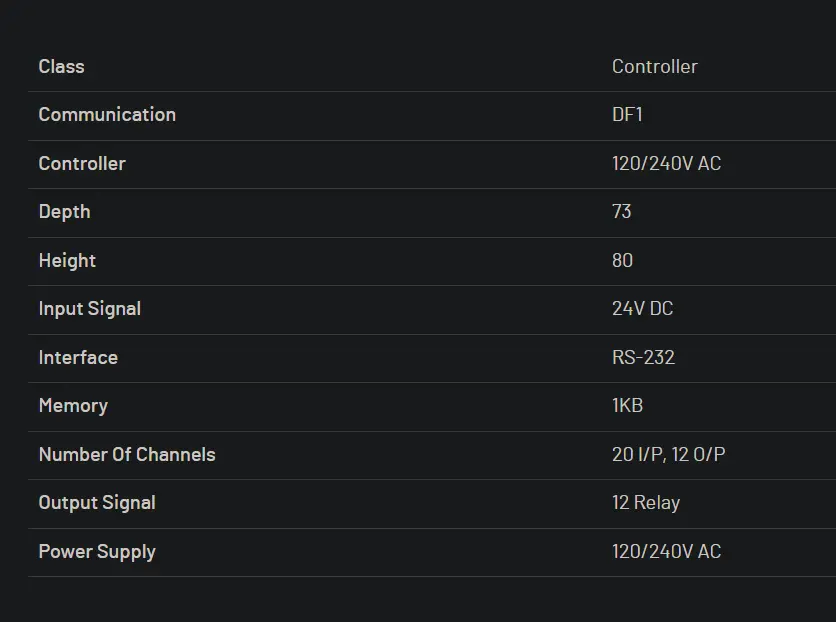Click the Class row label

point(61,66)
